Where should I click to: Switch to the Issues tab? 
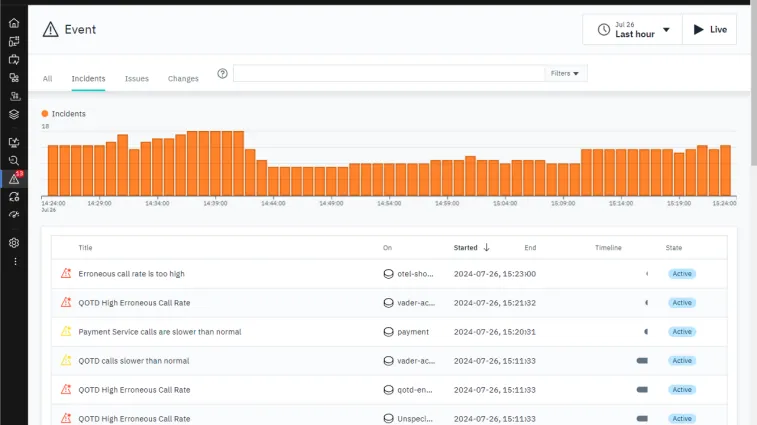pyautogui.click(x=137, y=78)
